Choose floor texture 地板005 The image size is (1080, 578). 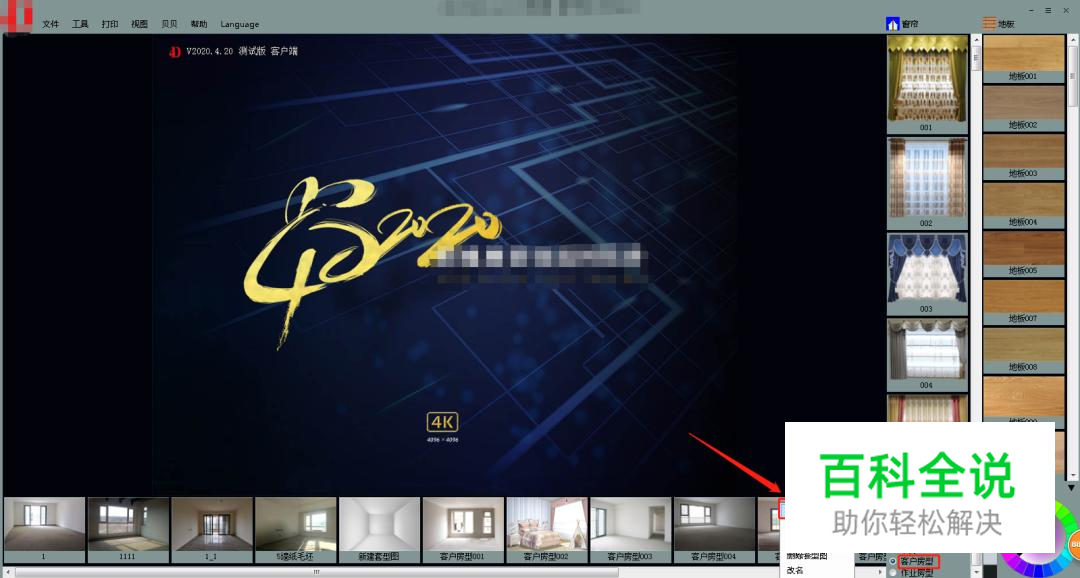[1023, 253]
